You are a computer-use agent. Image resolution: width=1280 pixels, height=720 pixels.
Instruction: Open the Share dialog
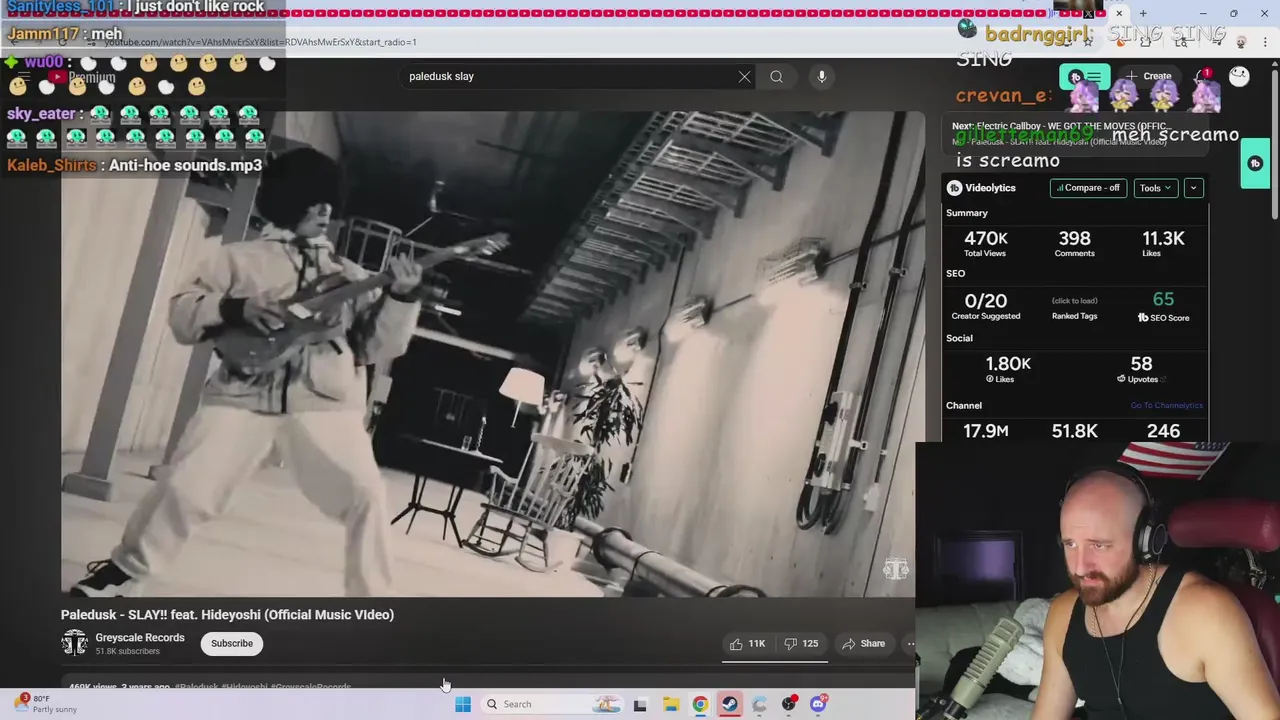(x=864, y=644)
